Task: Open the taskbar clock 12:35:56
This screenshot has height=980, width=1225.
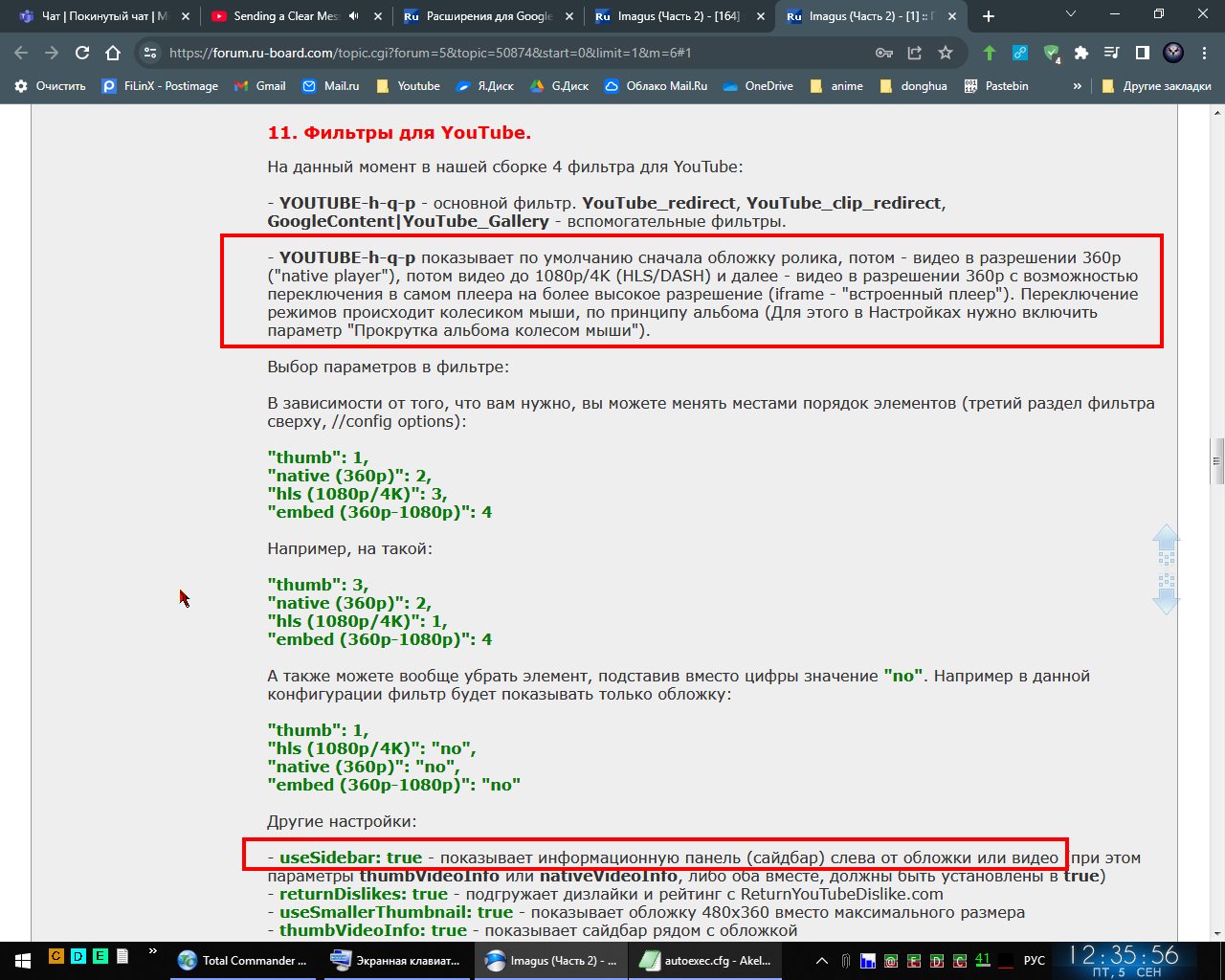Action: coord(1124,960)
